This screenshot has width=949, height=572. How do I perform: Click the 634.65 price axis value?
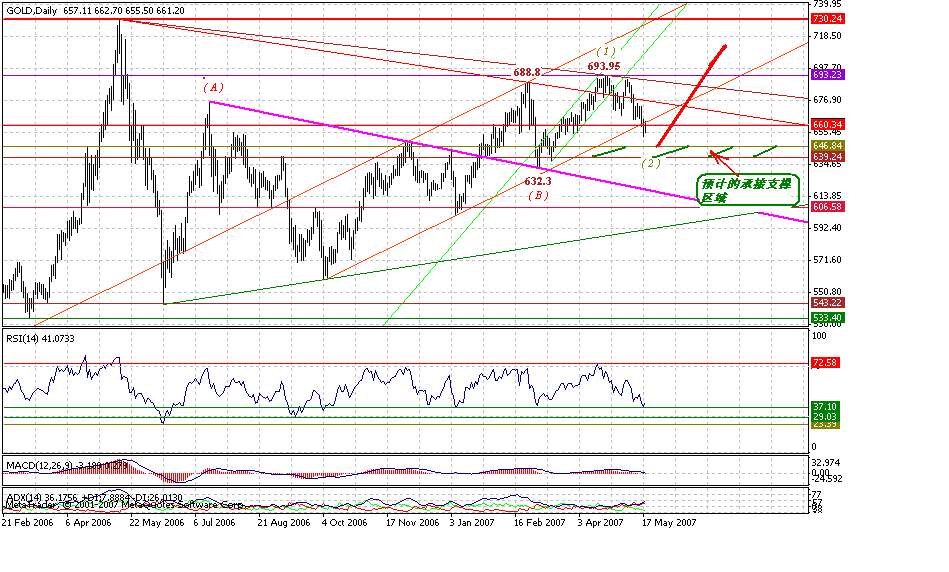tap(826, 164)
